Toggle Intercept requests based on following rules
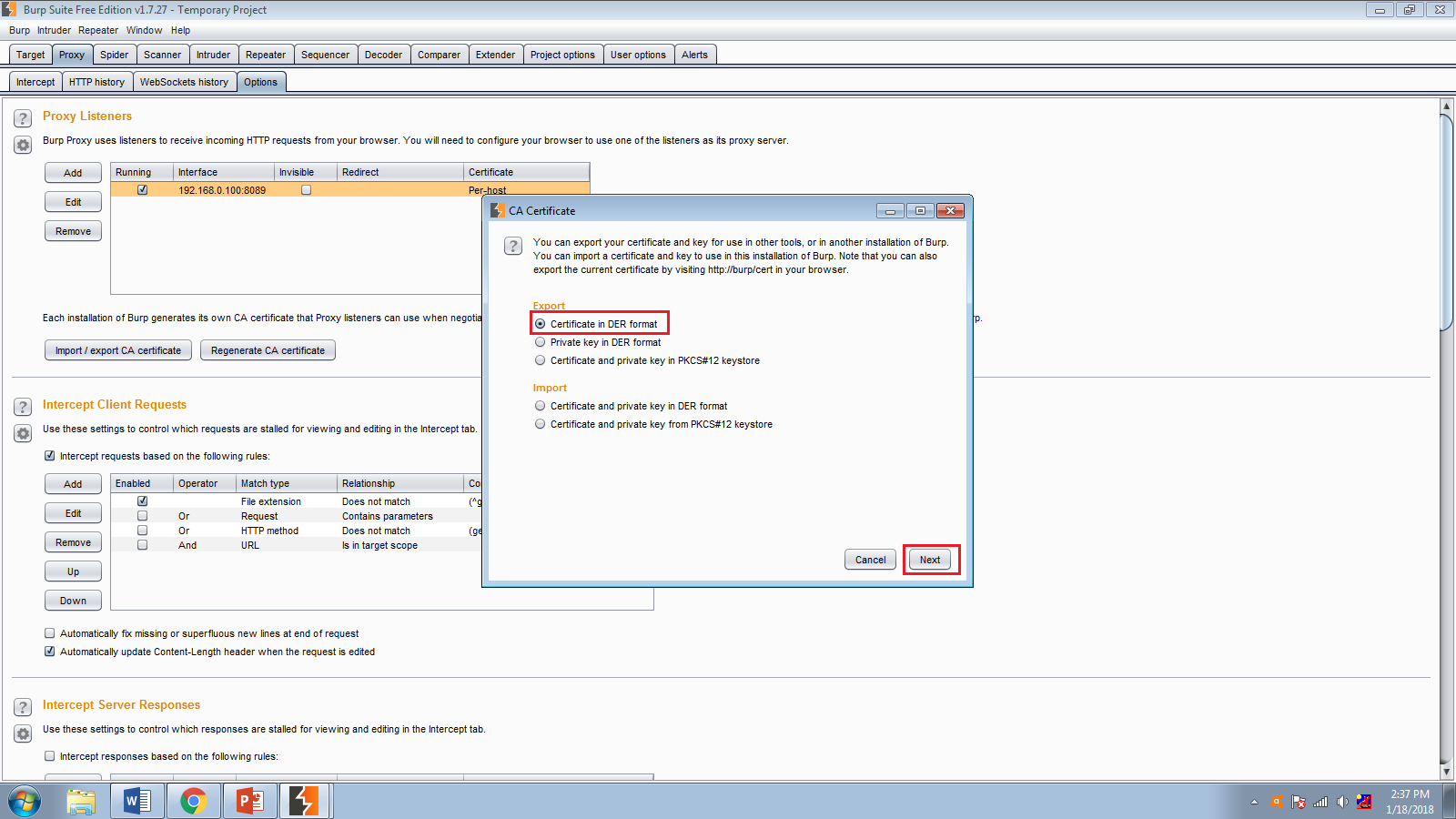1456x819 pixels. (x=50, y=456)
